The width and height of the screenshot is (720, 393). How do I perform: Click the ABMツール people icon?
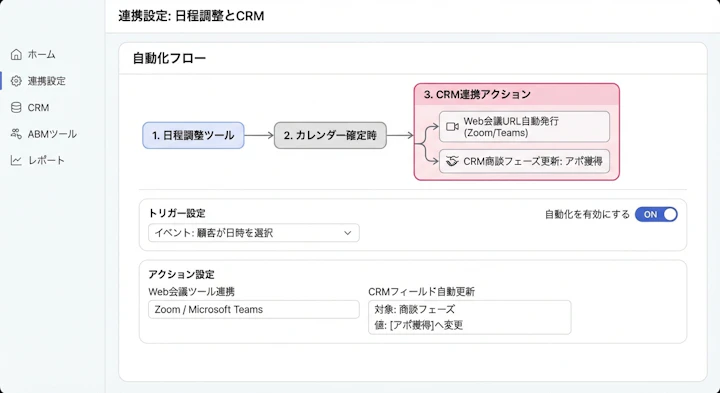click(16, 134)
